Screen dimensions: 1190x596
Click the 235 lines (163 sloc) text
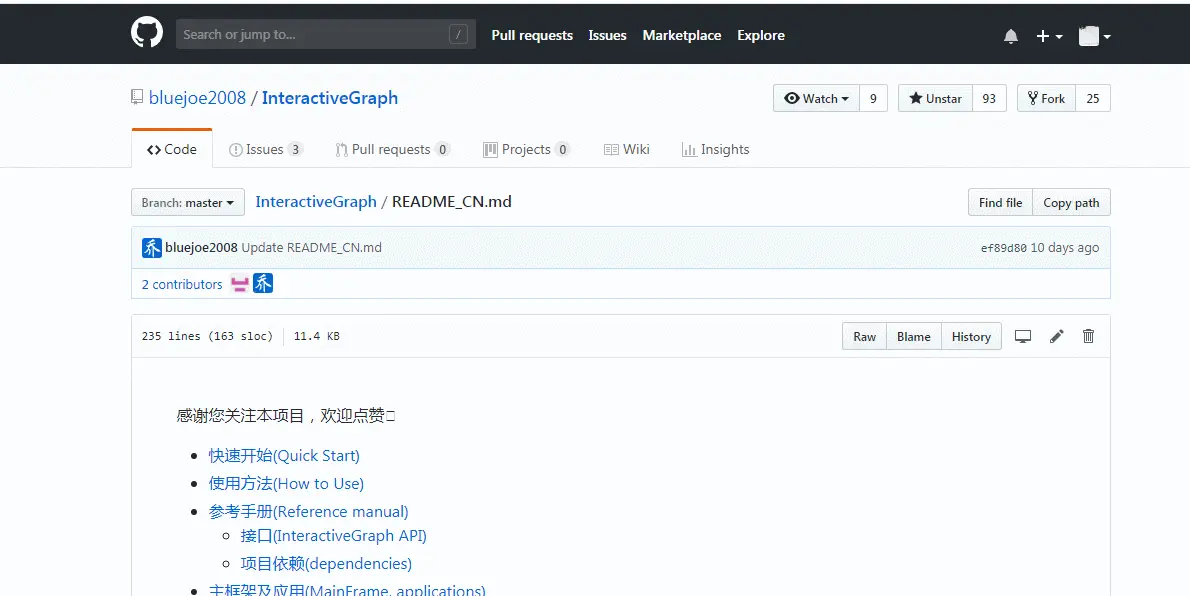(207, 336)
